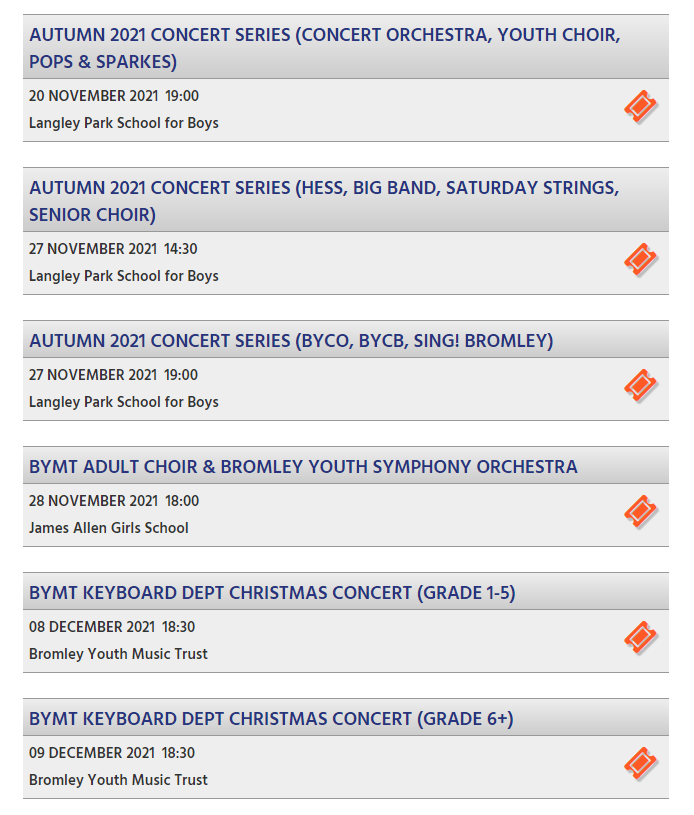The image size is (694, 815).
Task: Select the 27 November 2021 19:00 date text
Action: pos(114,375)
